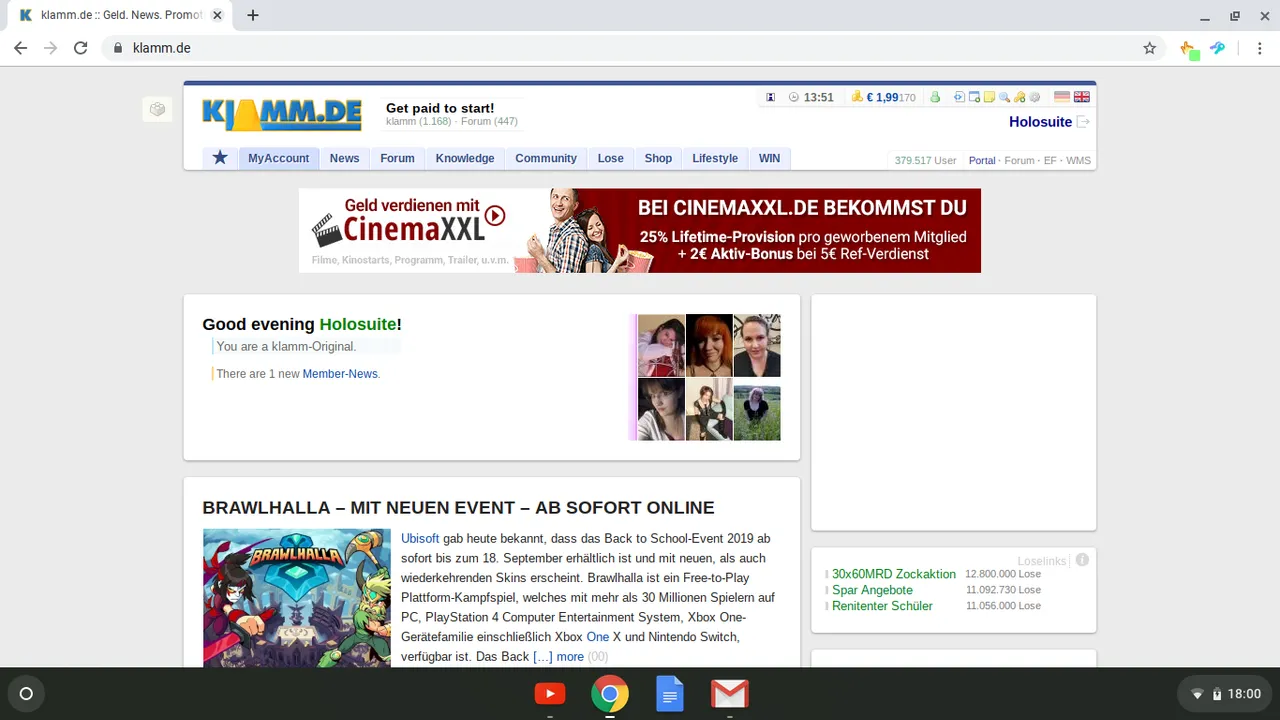
Task: Open the Community menu tab
Action: [x=546, y=158]
